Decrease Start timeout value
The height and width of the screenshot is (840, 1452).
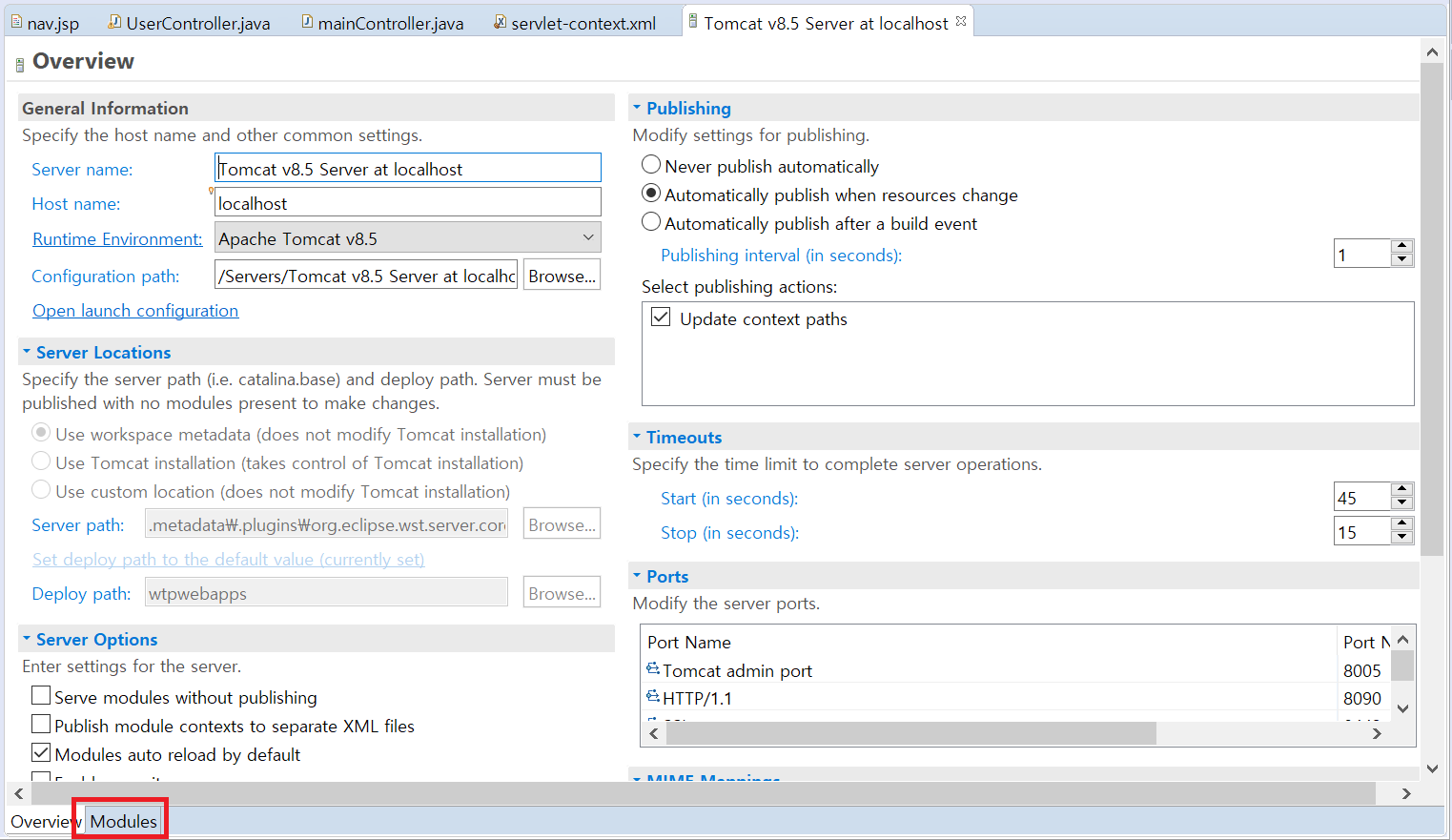tap(1401, 503)
